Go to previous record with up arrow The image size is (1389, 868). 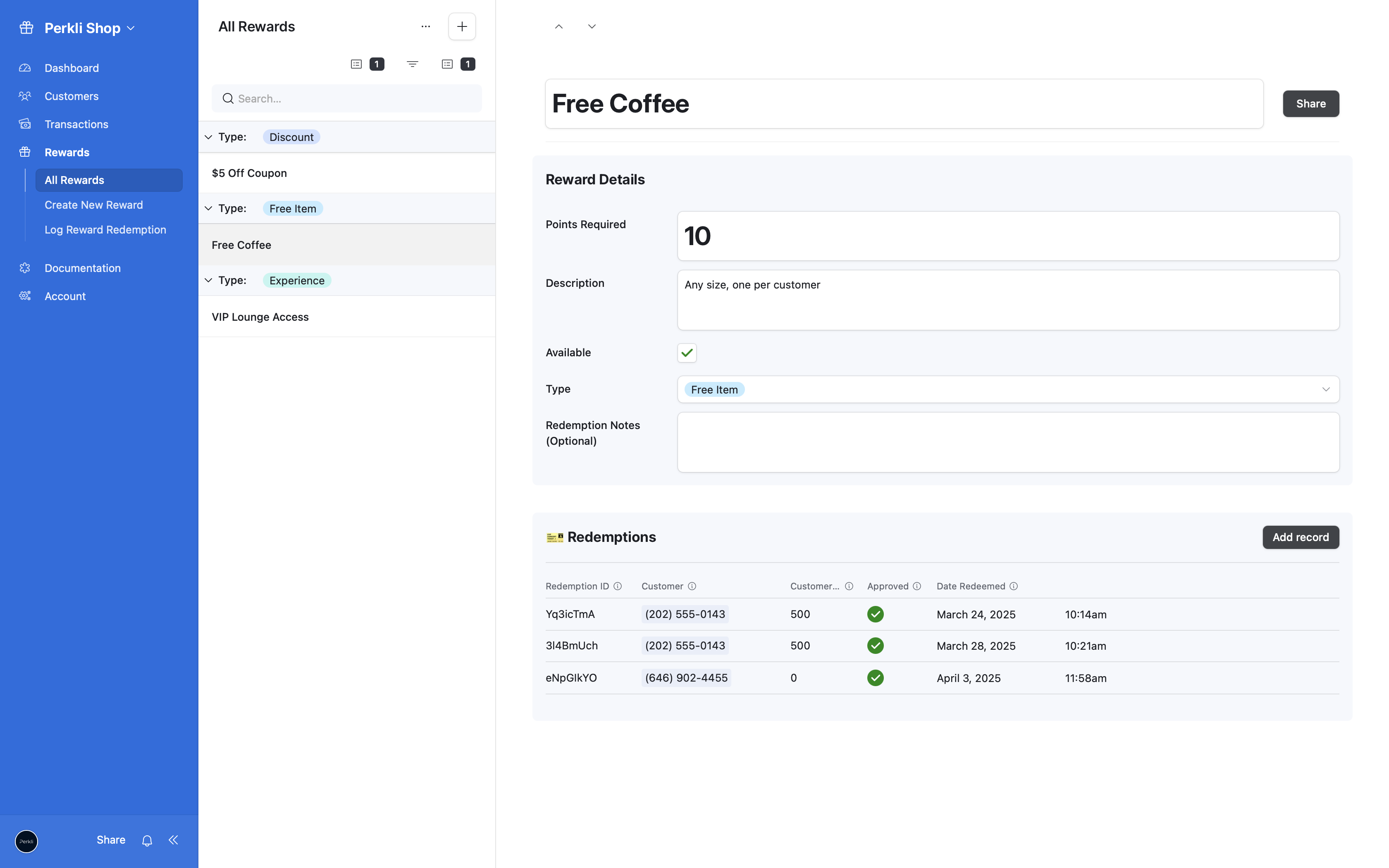pyautogui.click(x=559, y=26)
